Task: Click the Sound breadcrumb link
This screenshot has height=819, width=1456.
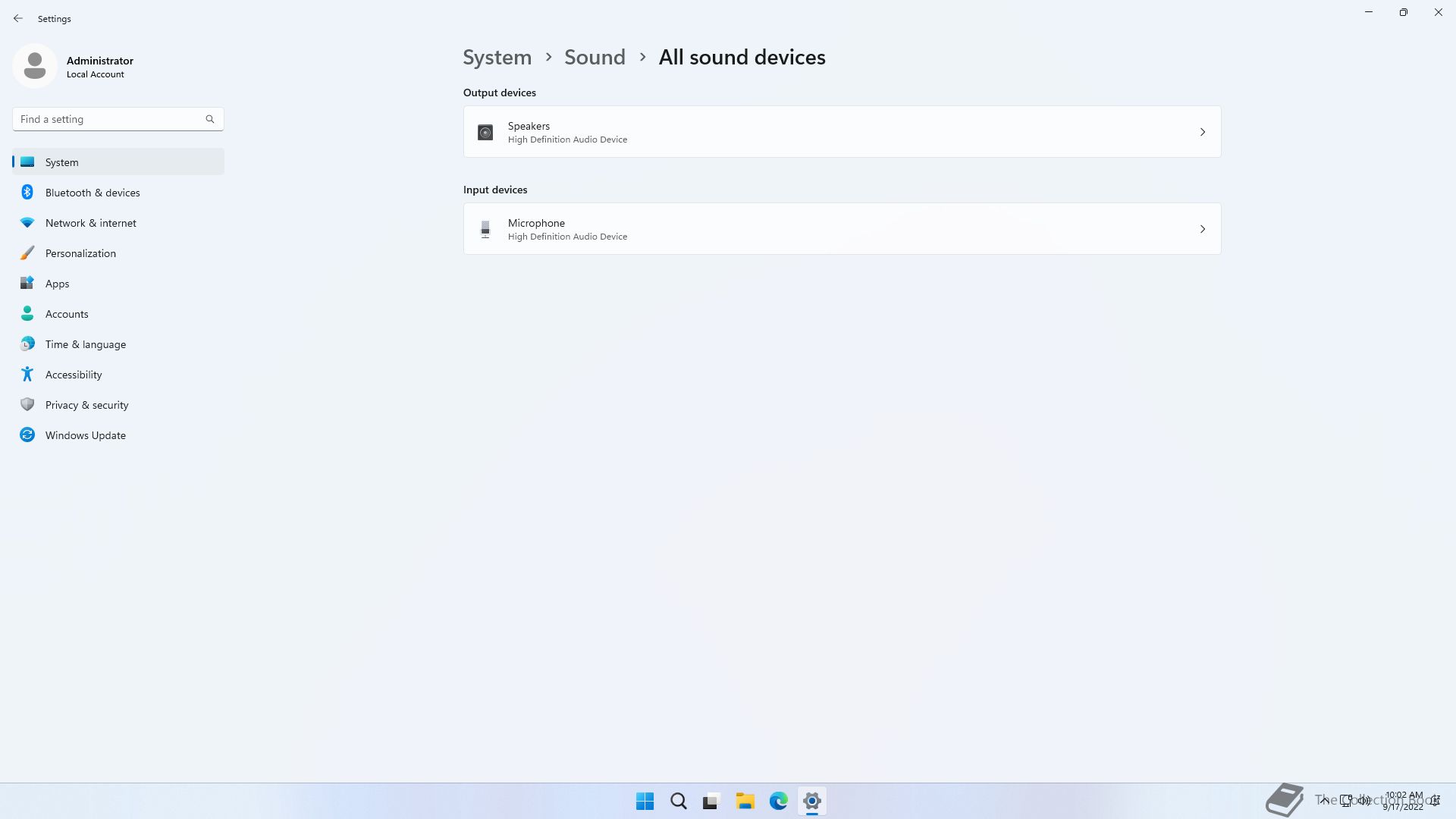Action: click(595, 58)
